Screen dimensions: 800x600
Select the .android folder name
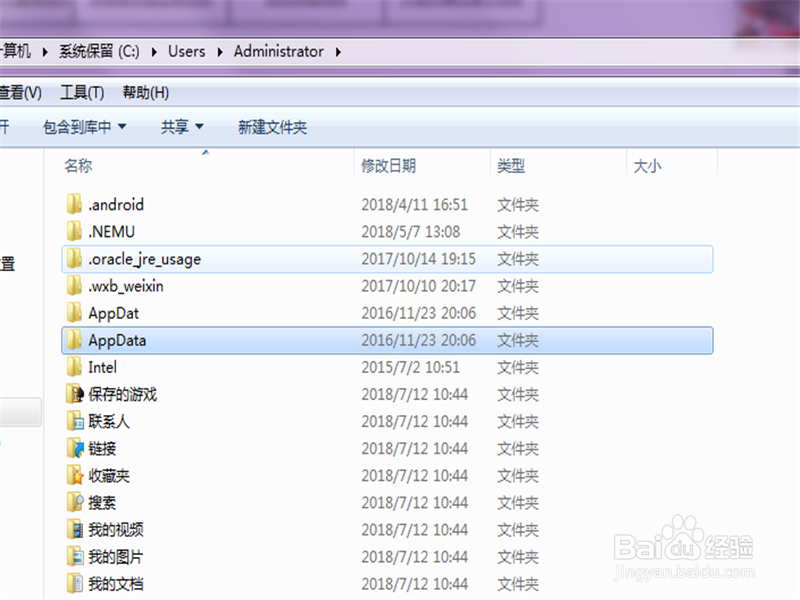(x=116, y=205)
